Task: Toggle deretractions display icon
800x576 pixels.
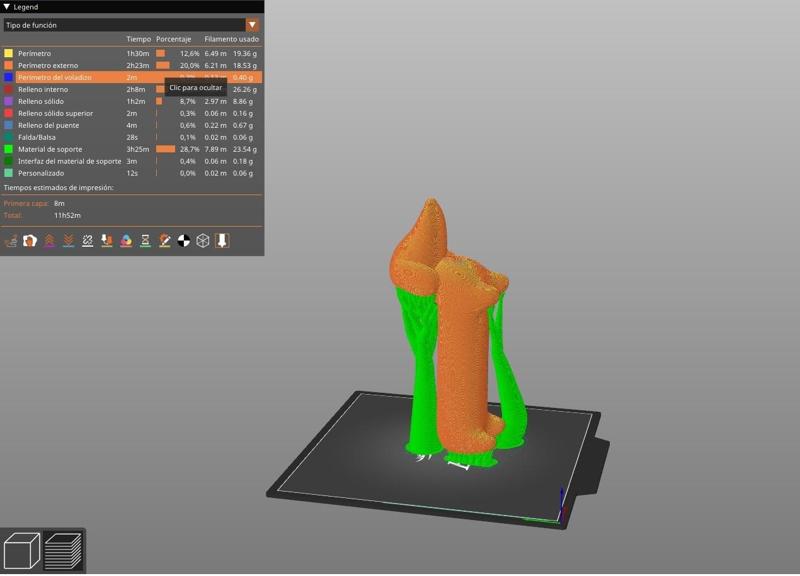Action: coord(68,240)
